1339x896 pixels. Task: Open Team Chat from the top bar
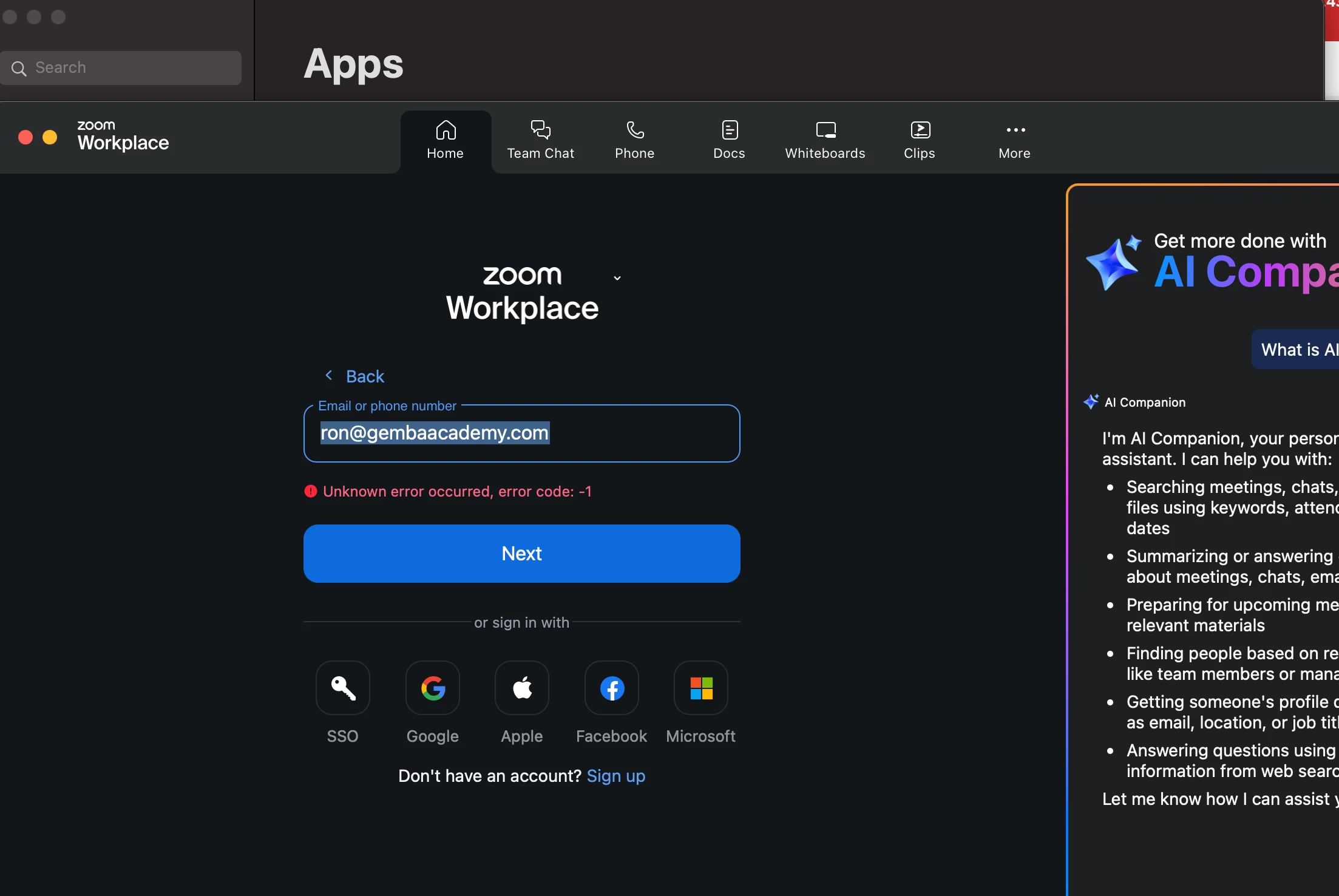pyautogui.click(x=540, y=140)
